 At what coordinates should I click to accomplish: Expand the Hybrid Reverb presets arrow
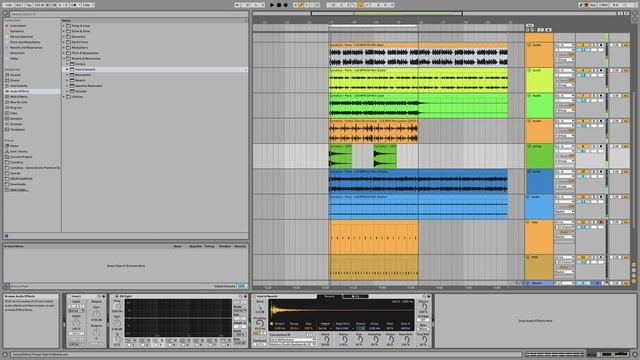(67, 69)
